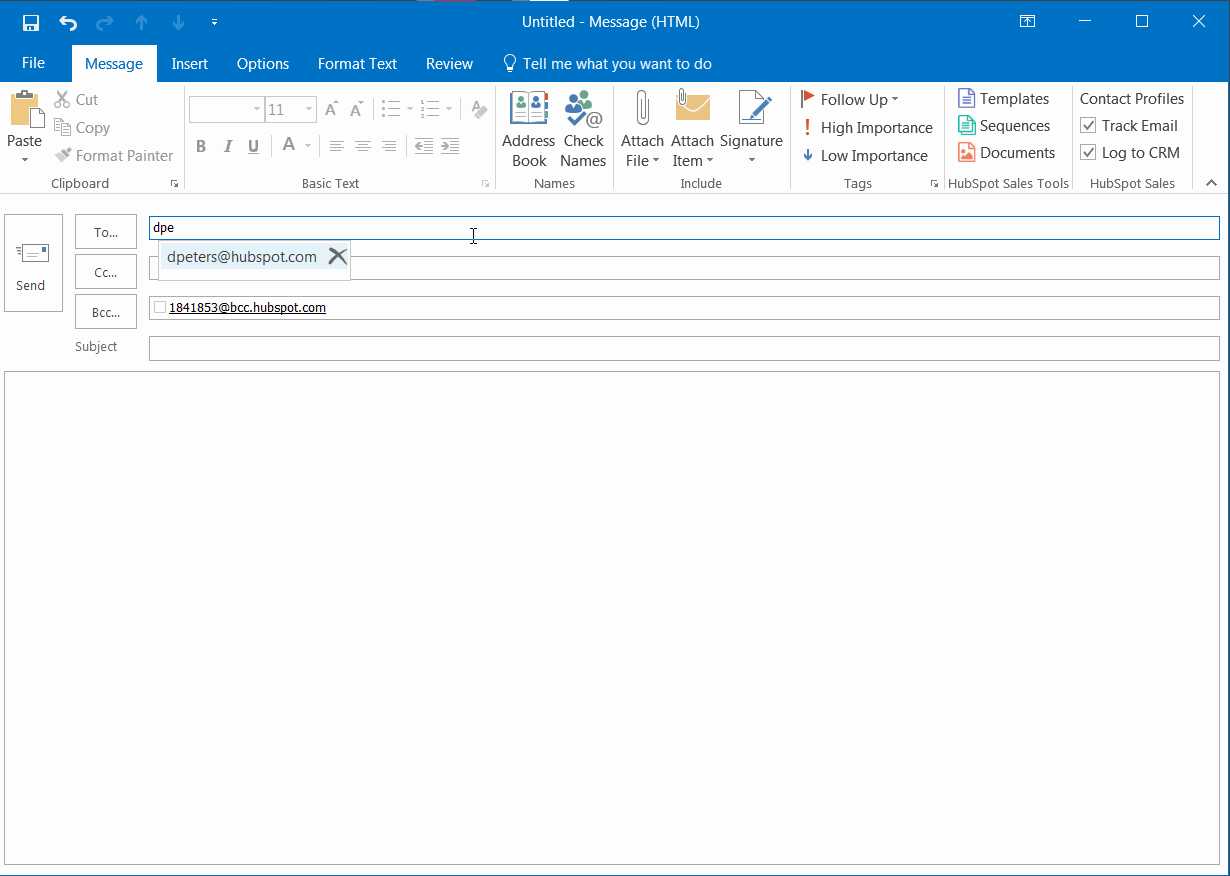1230x876 pixels.
Task: Click the Decrease Indent icon
Action: pyautogui.click(x=424, y=146)
